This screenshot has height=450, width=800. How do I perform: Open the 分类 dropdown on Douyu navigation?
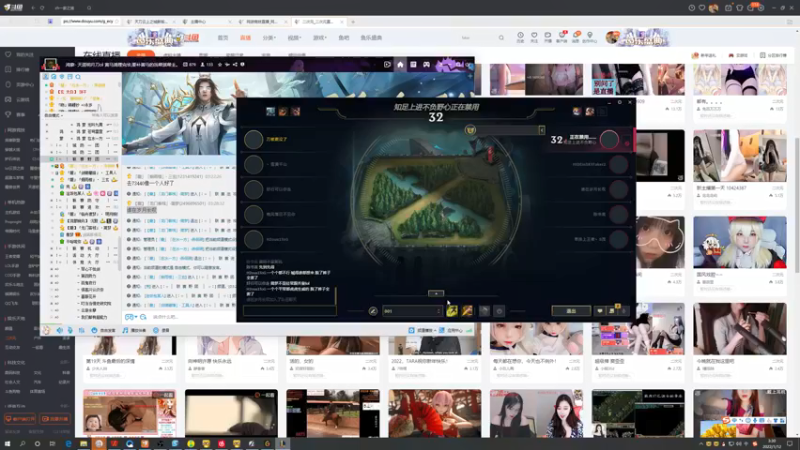point(269,38)
